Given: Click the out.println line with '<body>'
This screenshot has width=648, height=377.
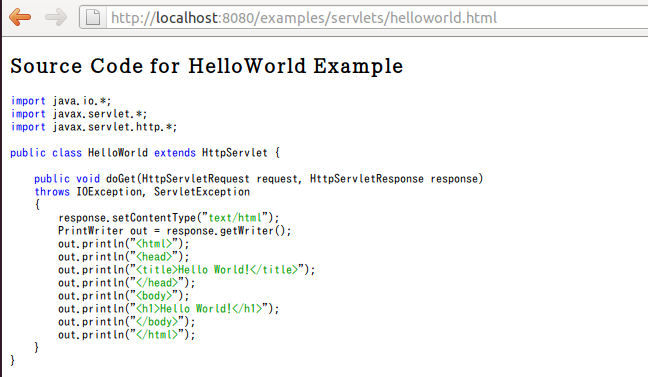Looking at the screenshot, I should [x=124, y=296].
